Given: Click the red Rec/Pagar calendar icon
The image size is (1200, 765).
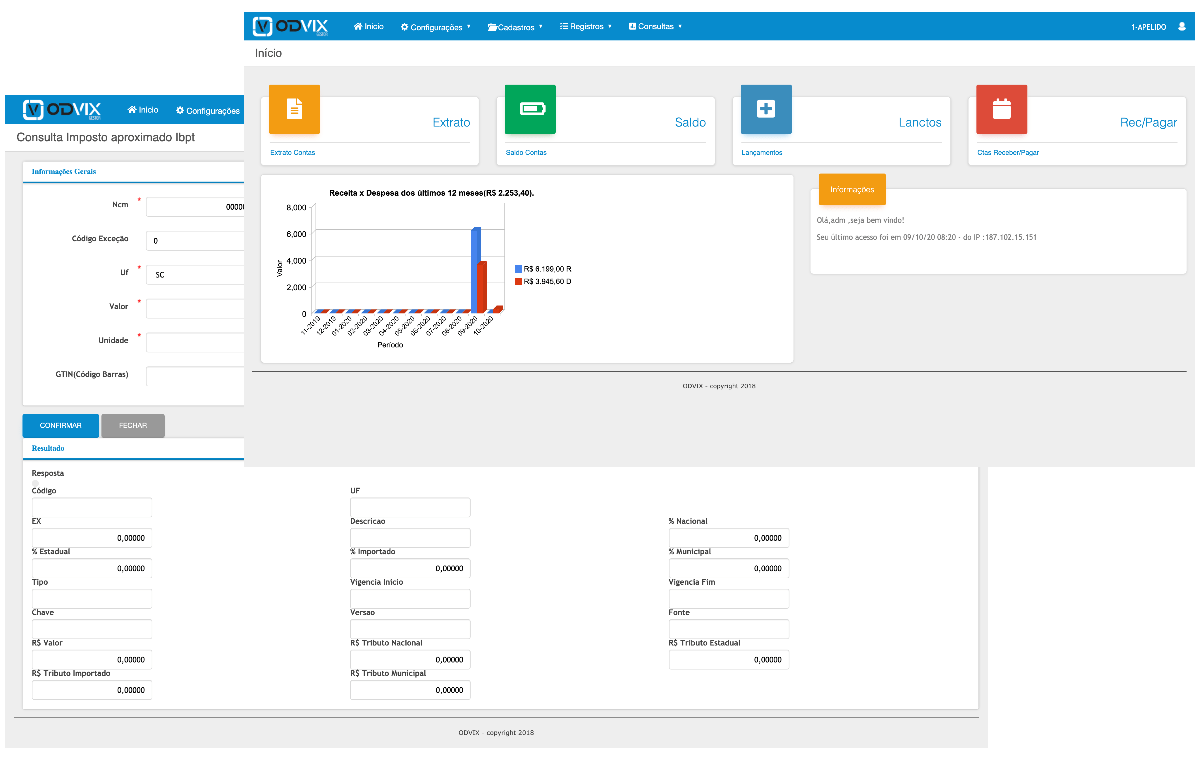Looking at the screenshot, I should pos(1001,109).
